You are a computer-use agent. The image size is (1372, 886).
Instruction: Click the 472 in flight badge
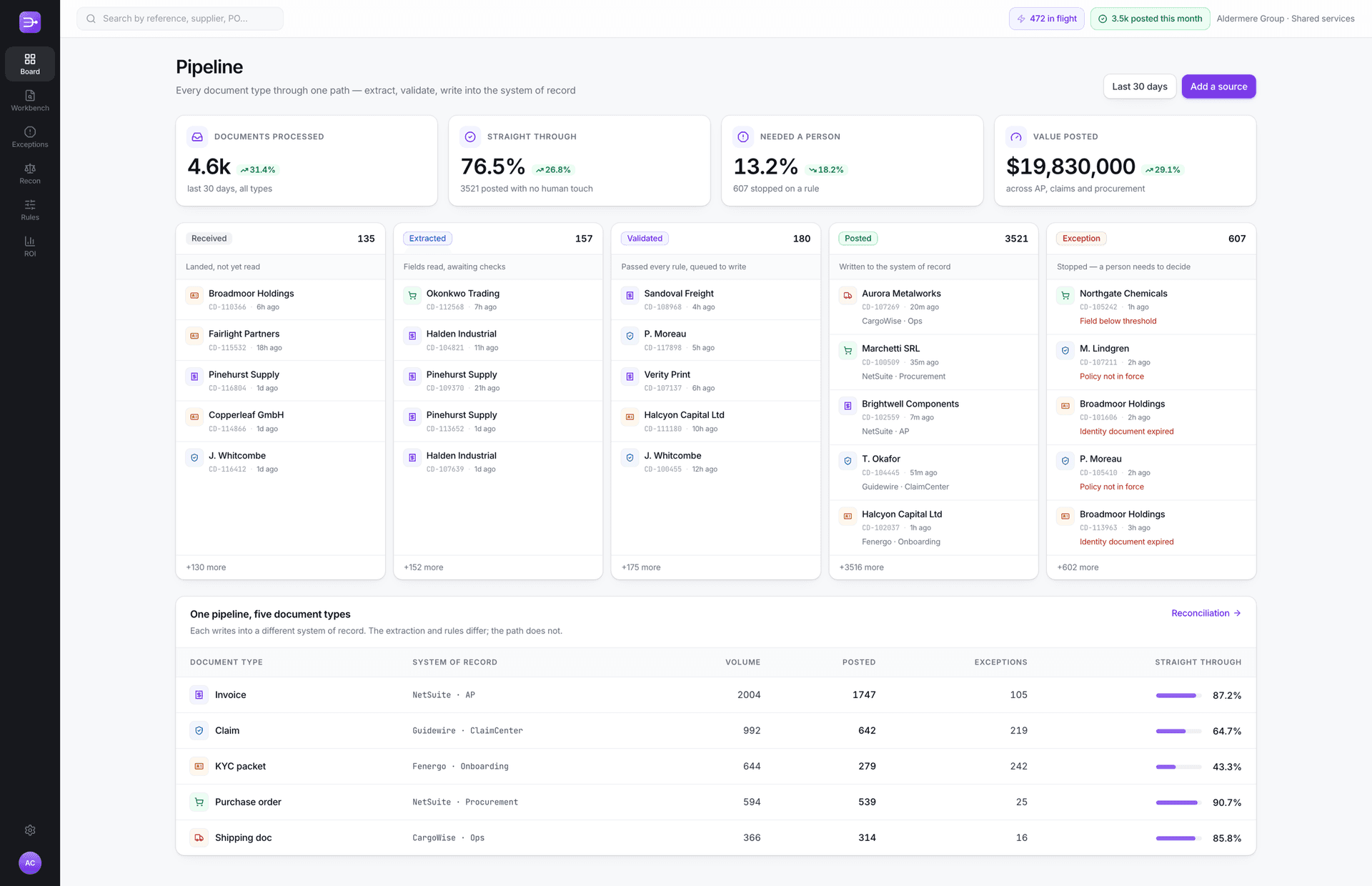1046,19
